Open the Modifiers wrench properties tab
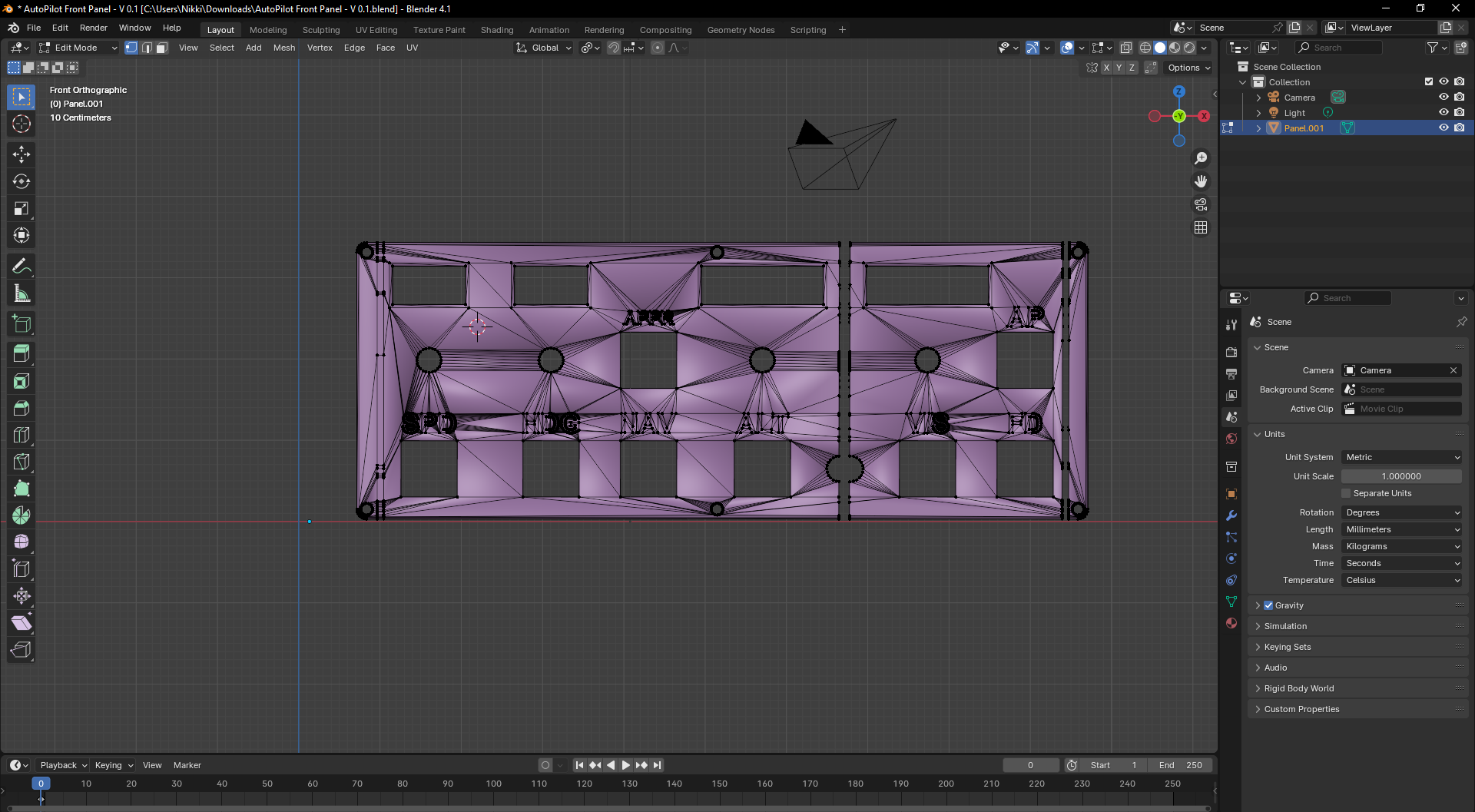 coord(1231,515)
